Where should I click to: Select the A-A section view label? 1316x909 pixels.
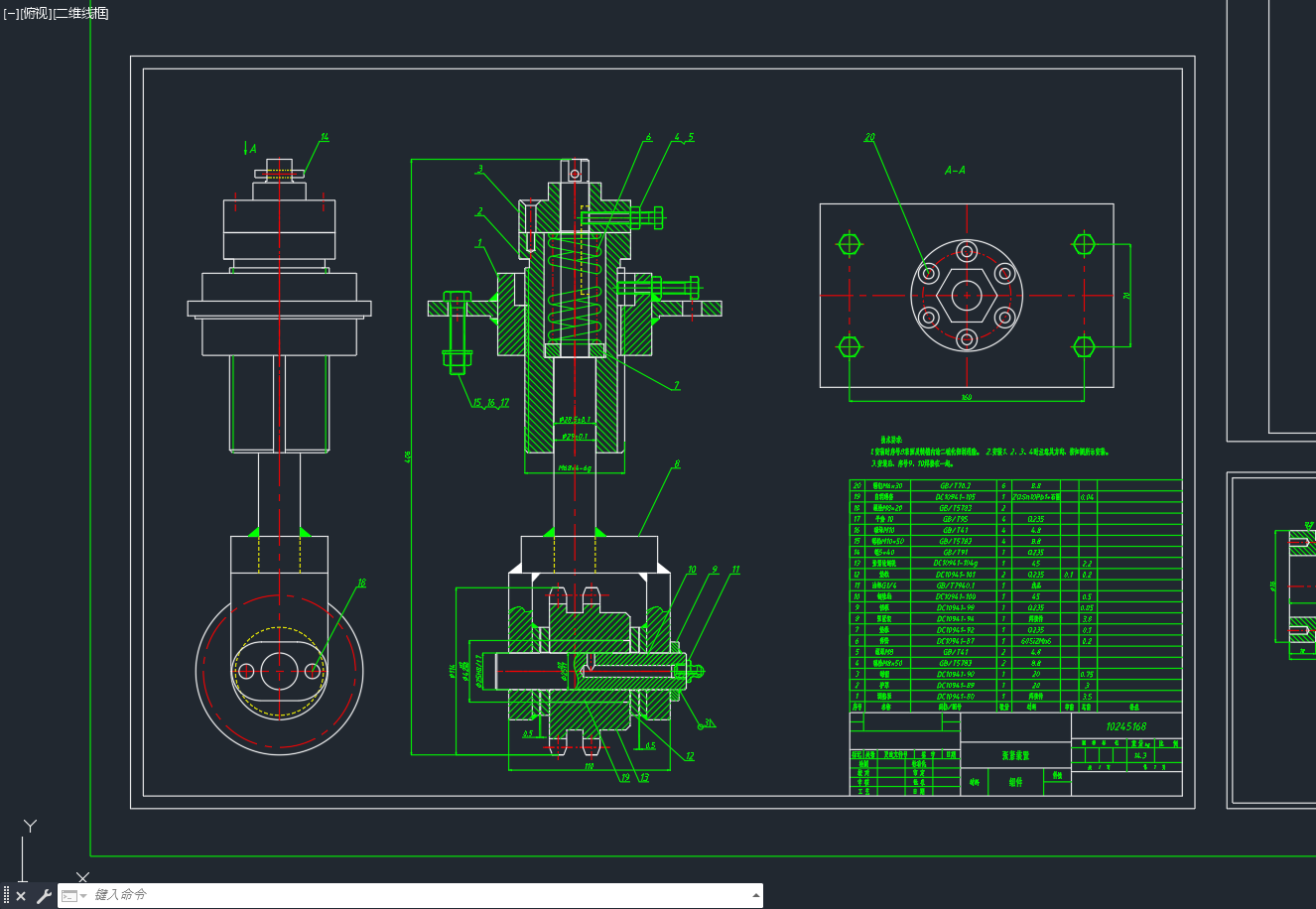point(955,170)
